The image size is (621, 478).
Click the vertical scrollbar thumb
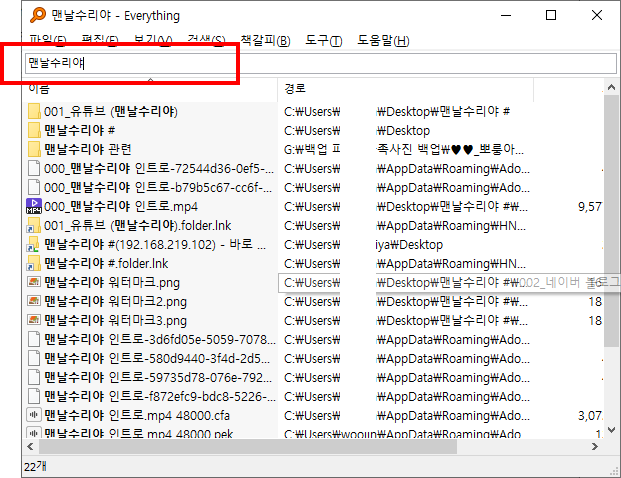click(611, 221)
